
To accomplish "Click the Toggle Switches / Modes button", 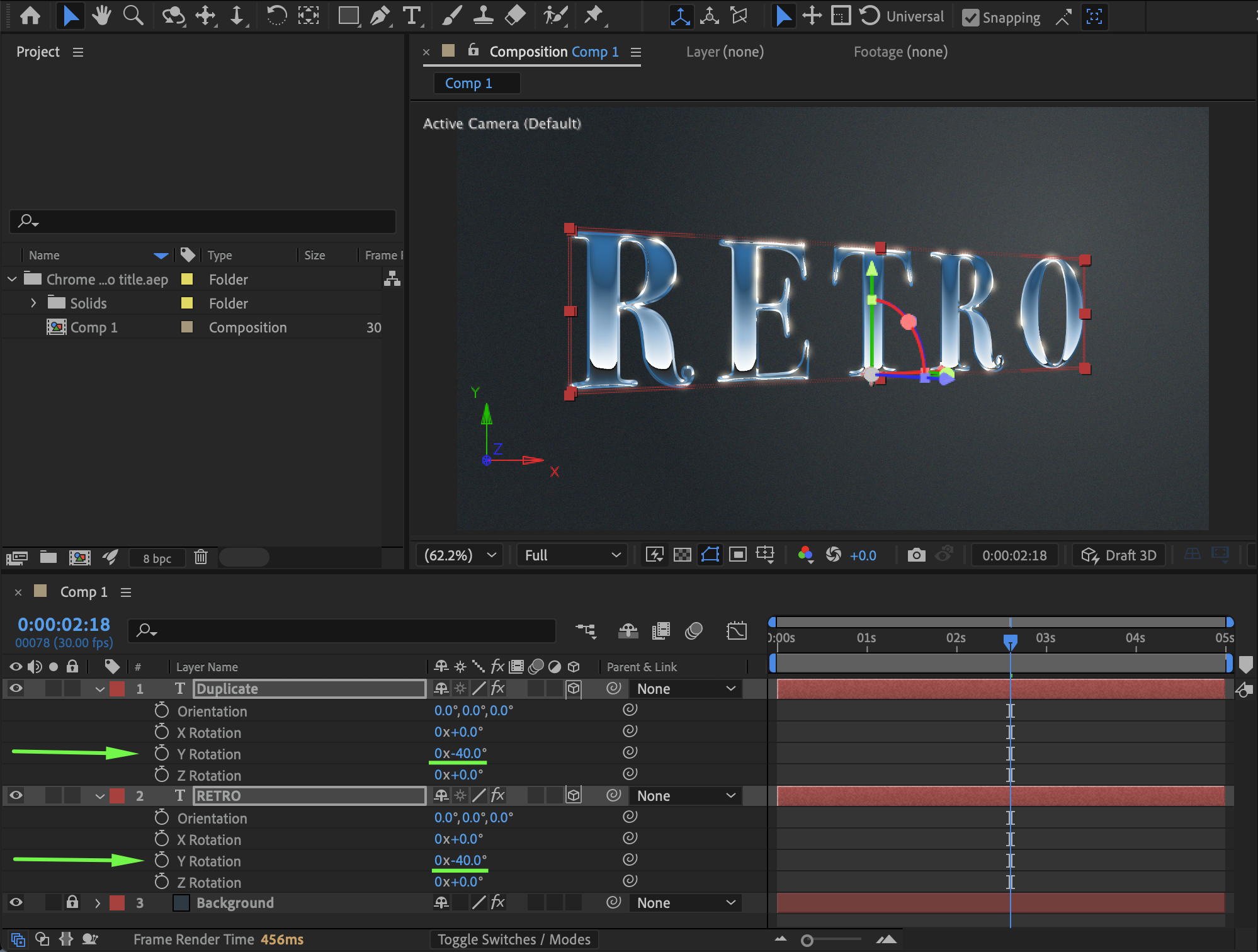I will tap(514, 939).
